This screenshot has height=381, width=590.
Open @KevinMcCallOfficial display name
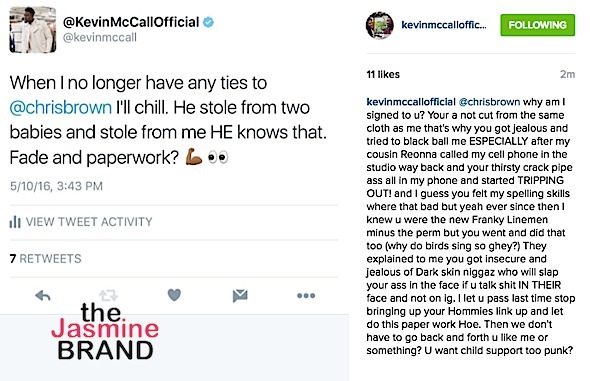[x=131, y=22]
